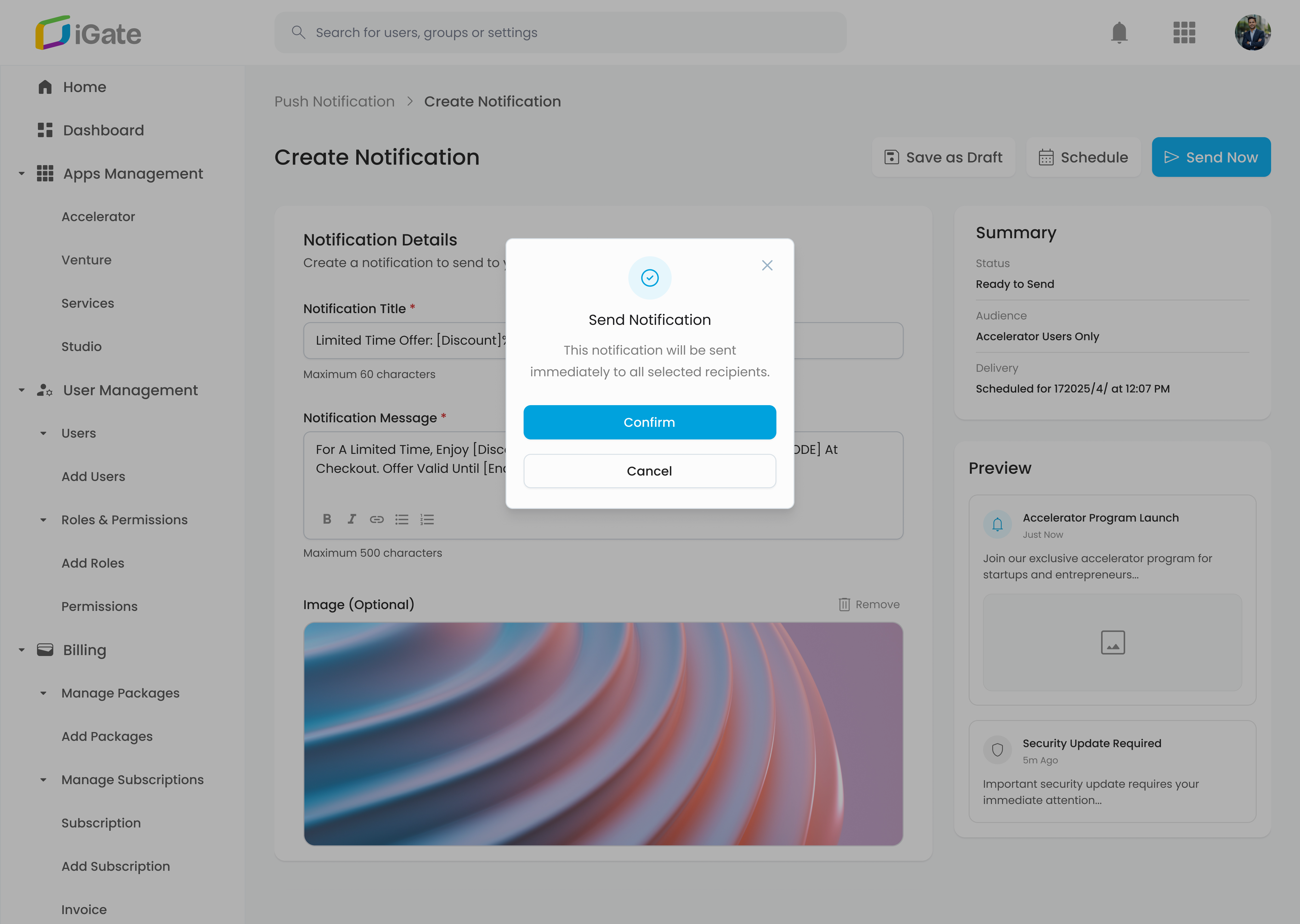Toggle bold formatting in the message editor
The image size is (1300, 924).
point(327,519)
